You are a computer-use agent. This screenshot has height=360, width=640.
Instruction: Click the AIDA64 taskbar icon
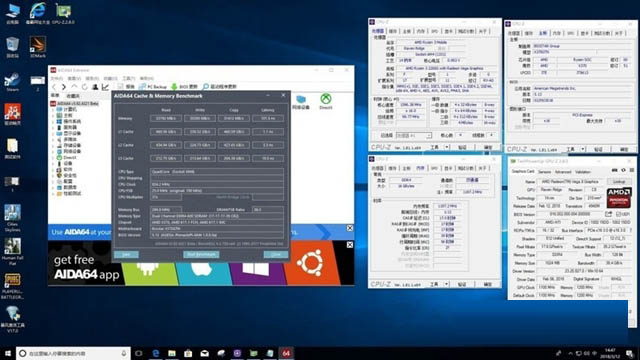point(286,353)
